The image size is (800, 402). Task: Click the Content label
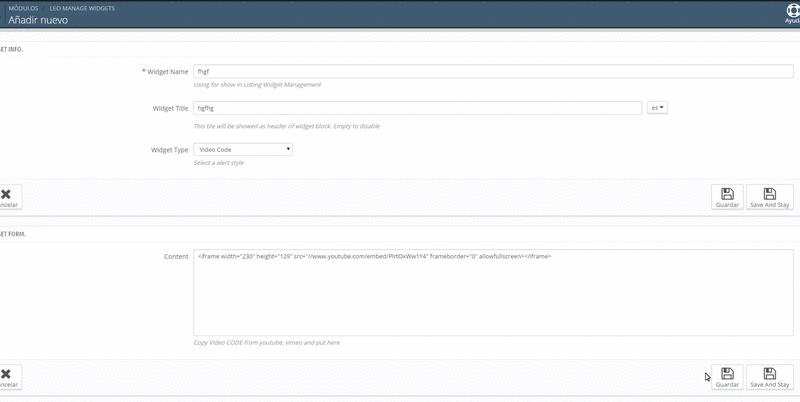click(176, 257)
